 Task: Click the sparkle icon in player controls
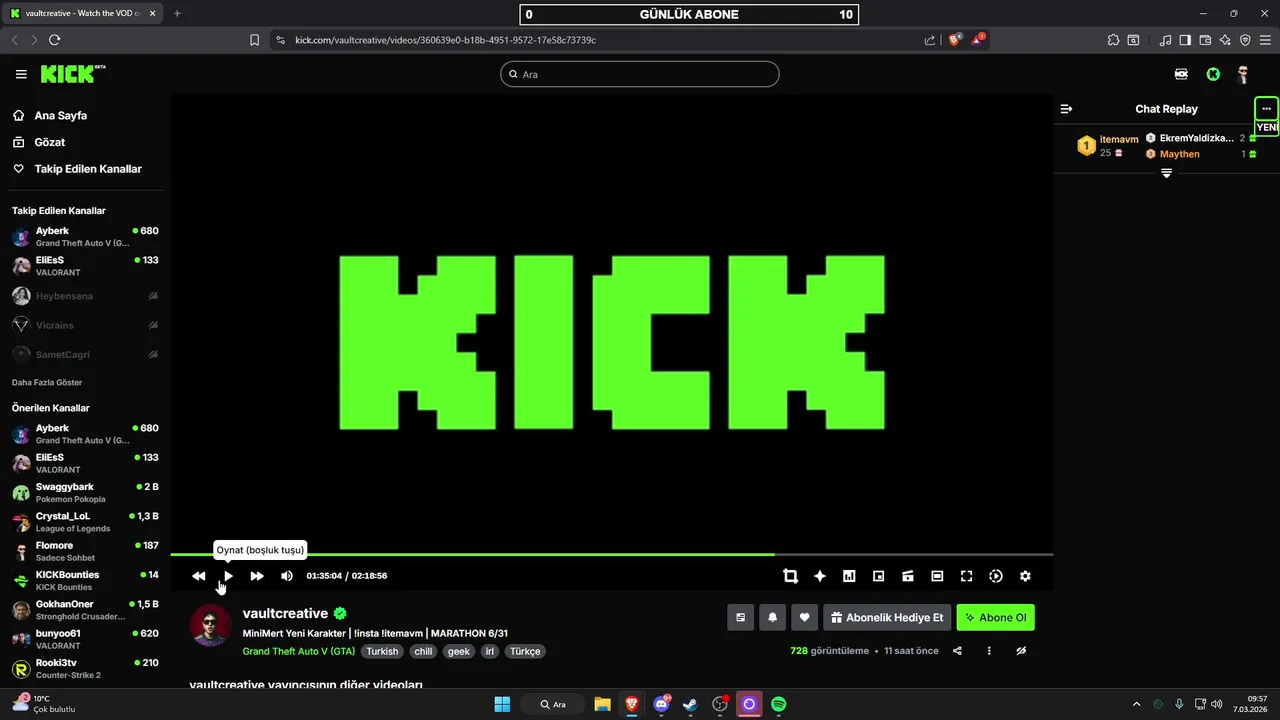tap(820, 576)
